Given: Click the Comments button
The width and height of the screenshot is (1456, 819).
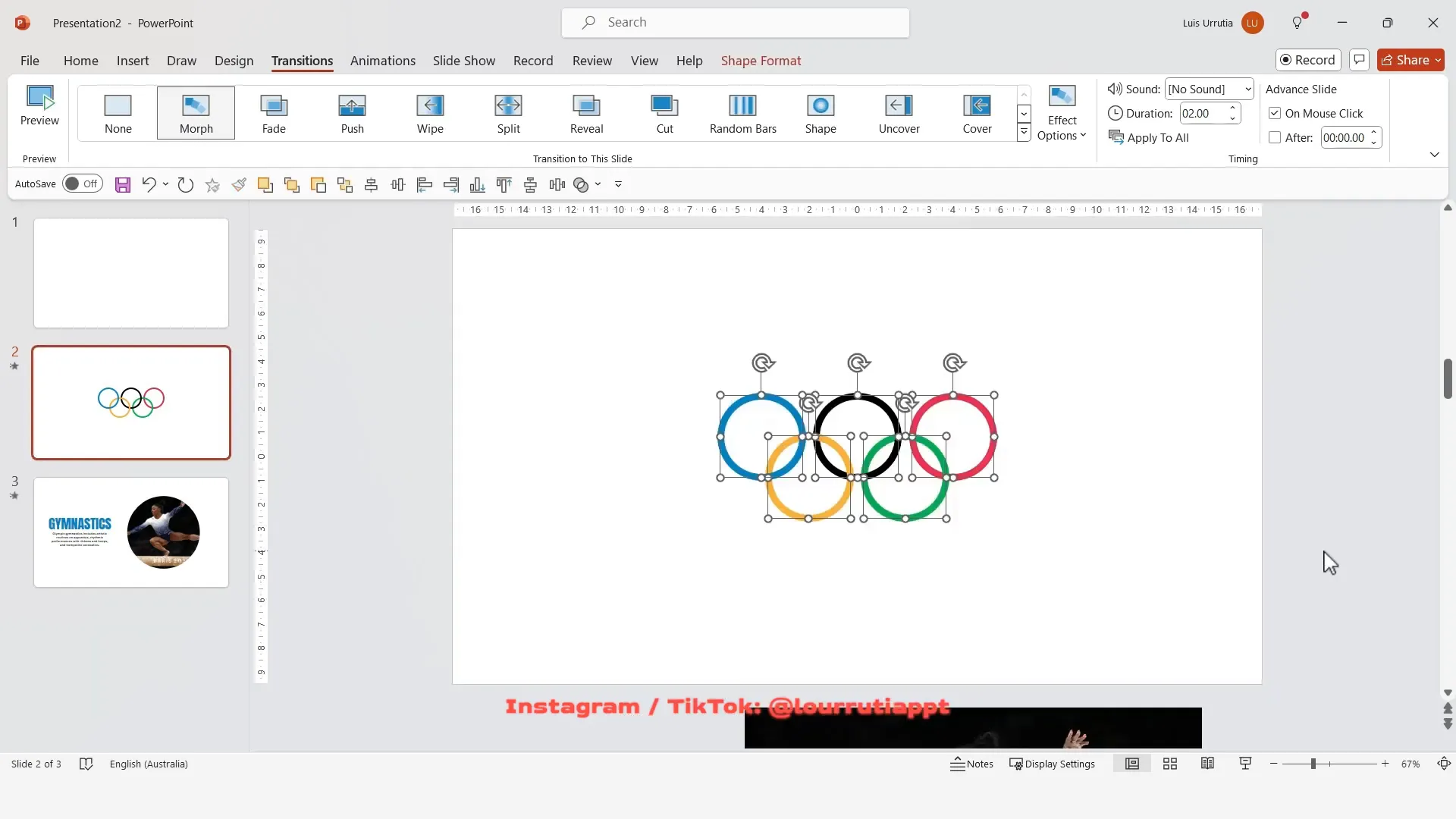Looking at the screenshot, I should coord(1359,60).
